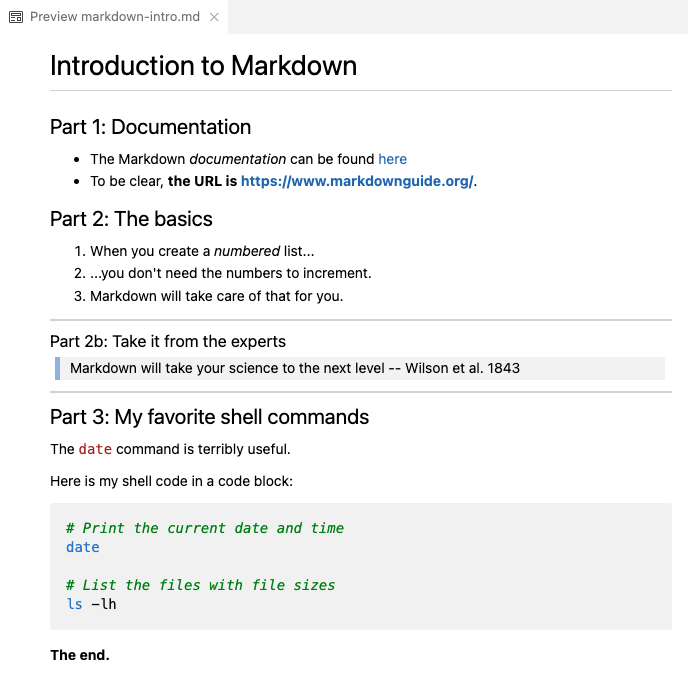Click 'Part 2b: Take it from the experts' heading
This screenshot has height=687, width=688.
coord(167,341)
